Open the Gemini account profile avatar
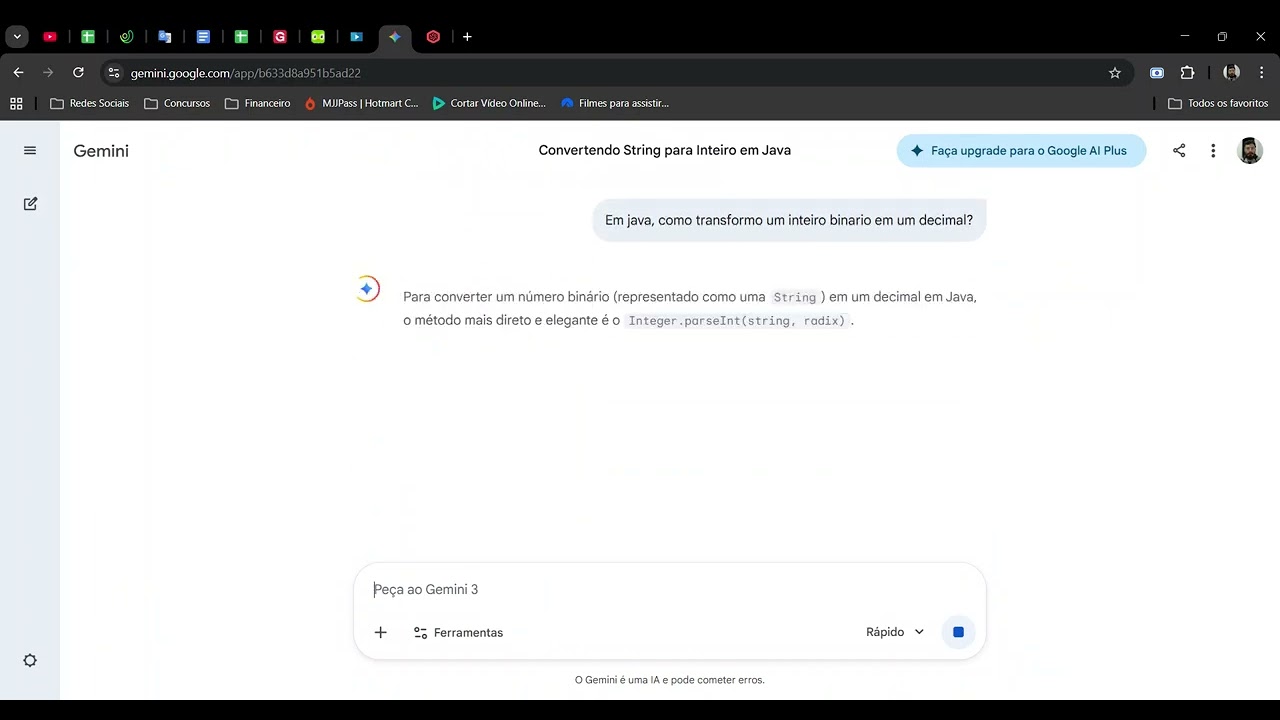The image size is (1280, 720). click(x=1250, y=151)
